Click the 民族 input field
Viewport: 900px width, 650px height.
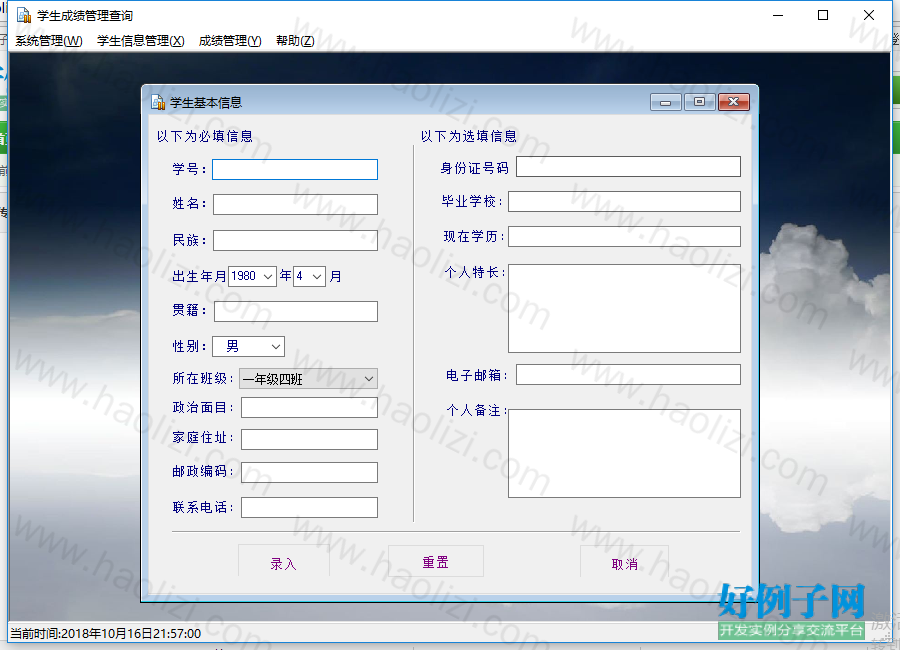(x=295, y=240)
